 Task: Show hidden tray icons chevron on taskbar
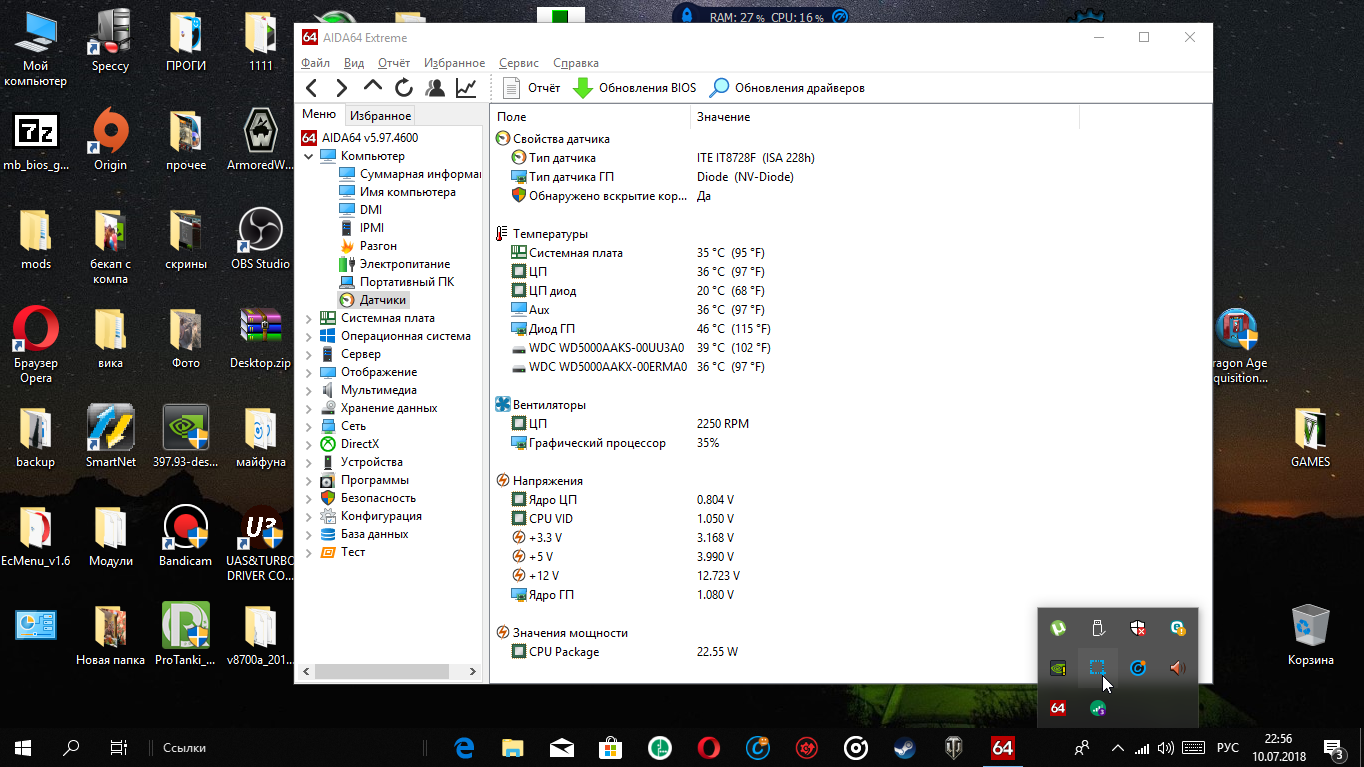pos(1117,747)
